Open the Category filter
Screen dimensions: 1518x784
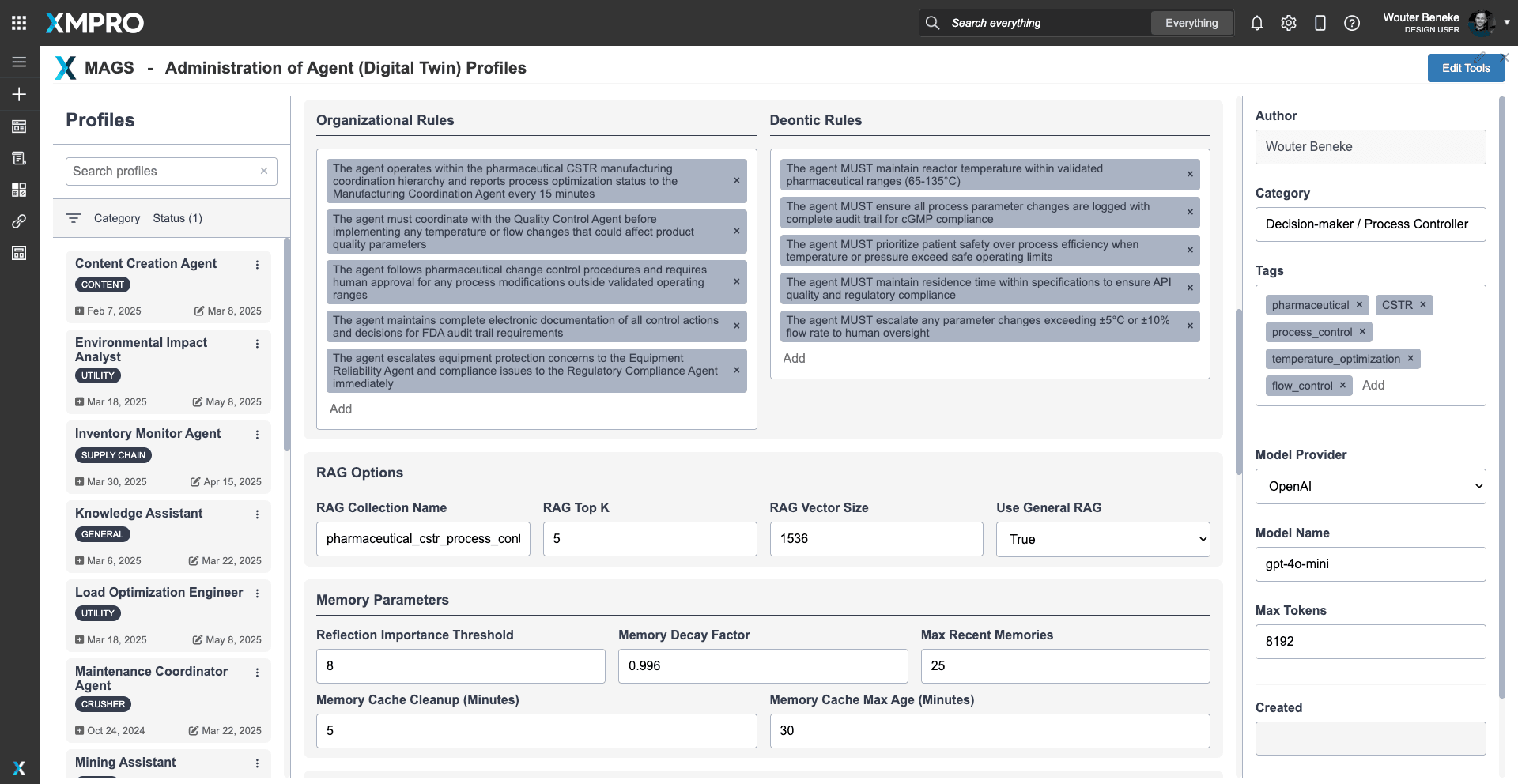[x=116, y=218]
